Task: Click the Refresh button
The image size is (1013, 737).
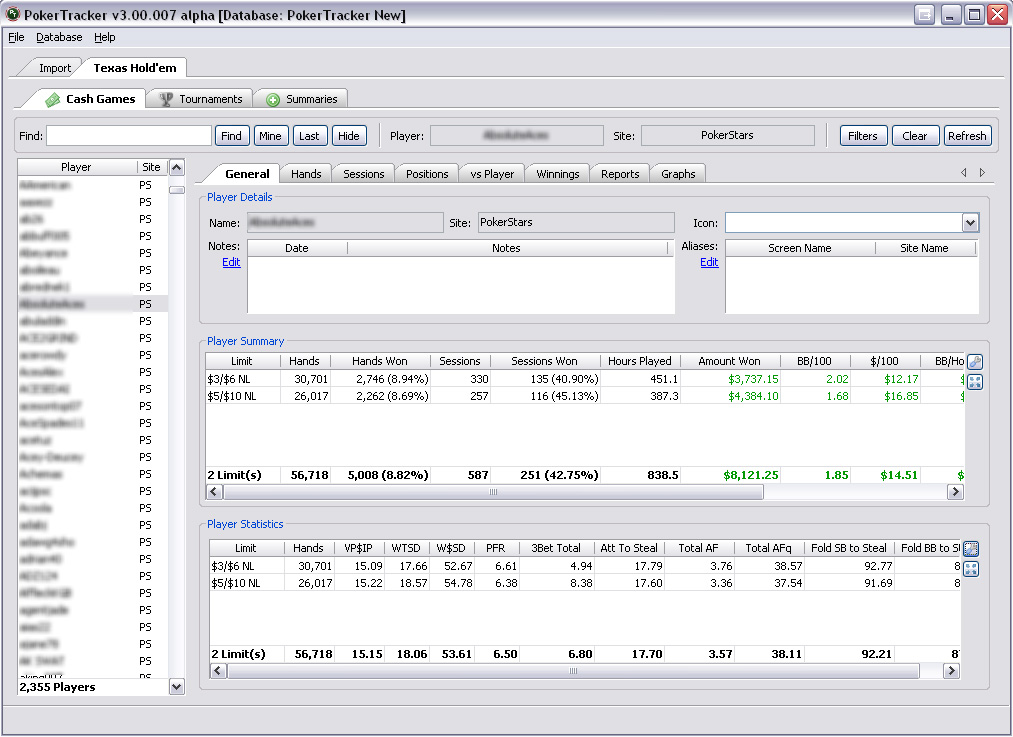Action: (967, 136)
